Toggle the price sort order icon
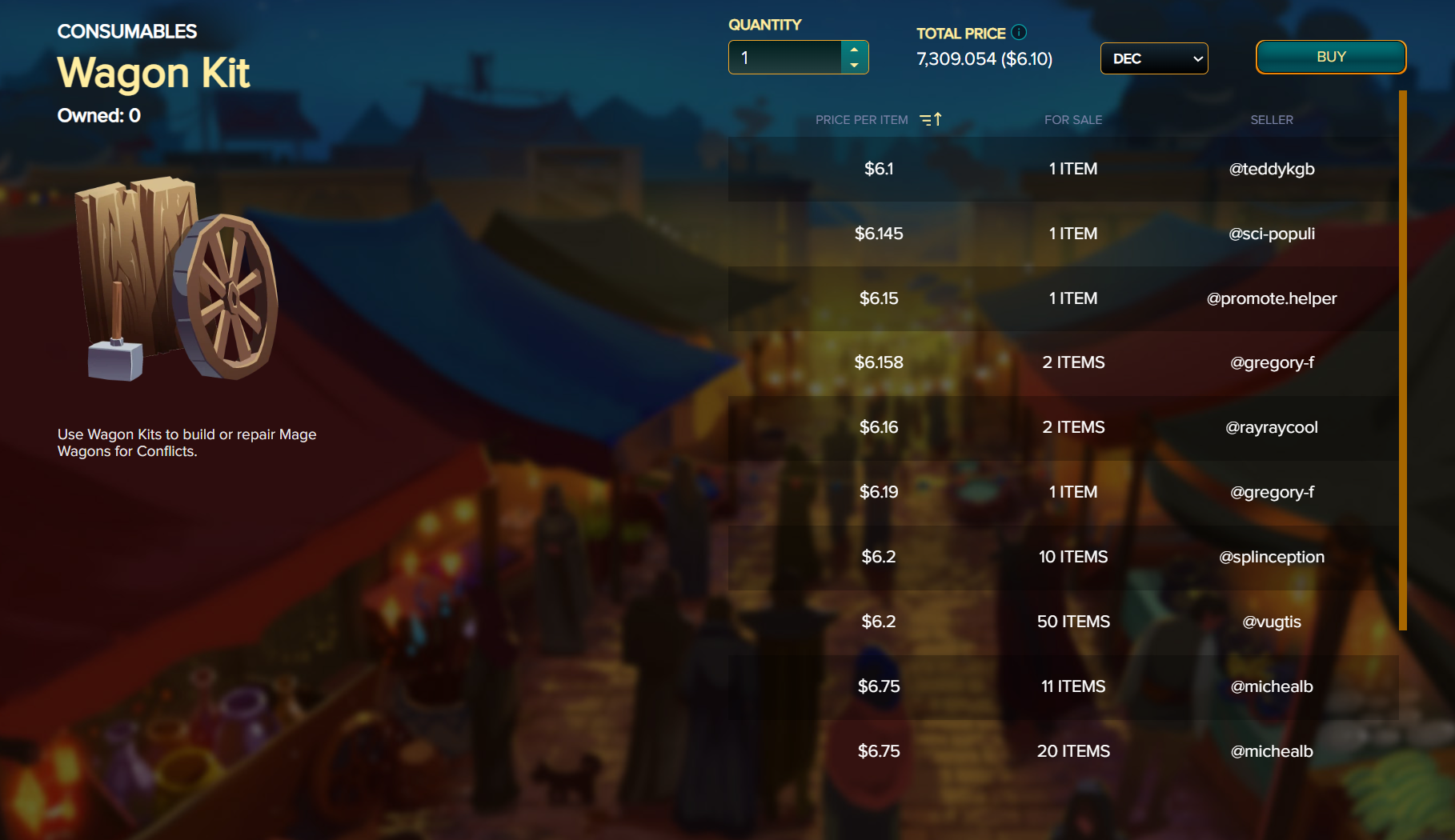The image size is (1455, 840). pos(931,119)
